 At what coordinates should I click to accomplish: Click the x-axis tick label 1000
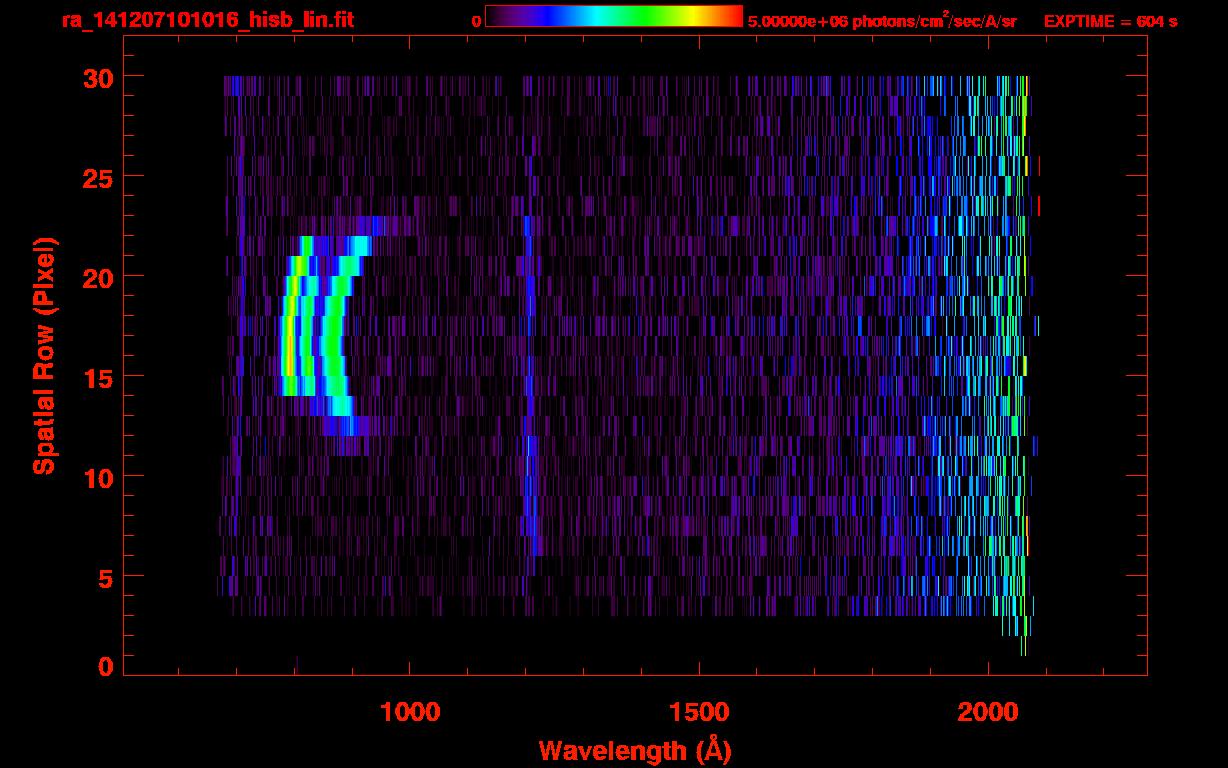410,712
